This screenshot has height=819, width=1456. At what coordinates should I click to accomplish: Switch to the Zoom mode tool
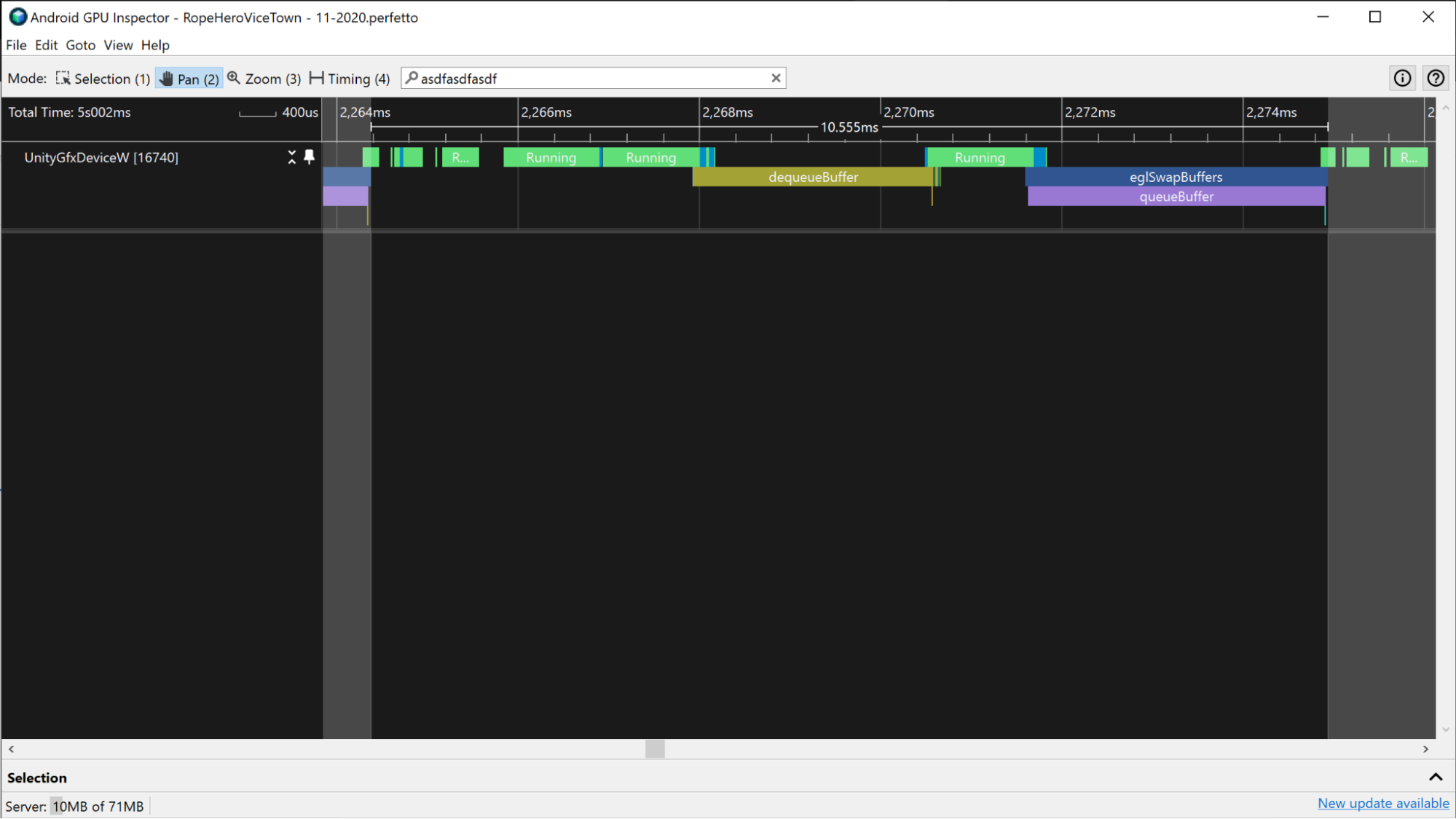263,78
